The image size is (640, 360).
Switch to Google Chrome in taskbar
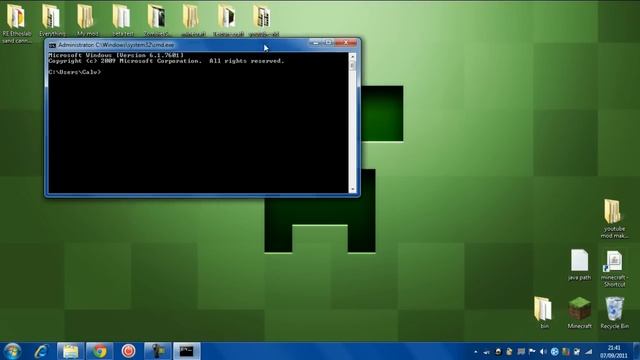pyautogui.click(x=99, y=351)
